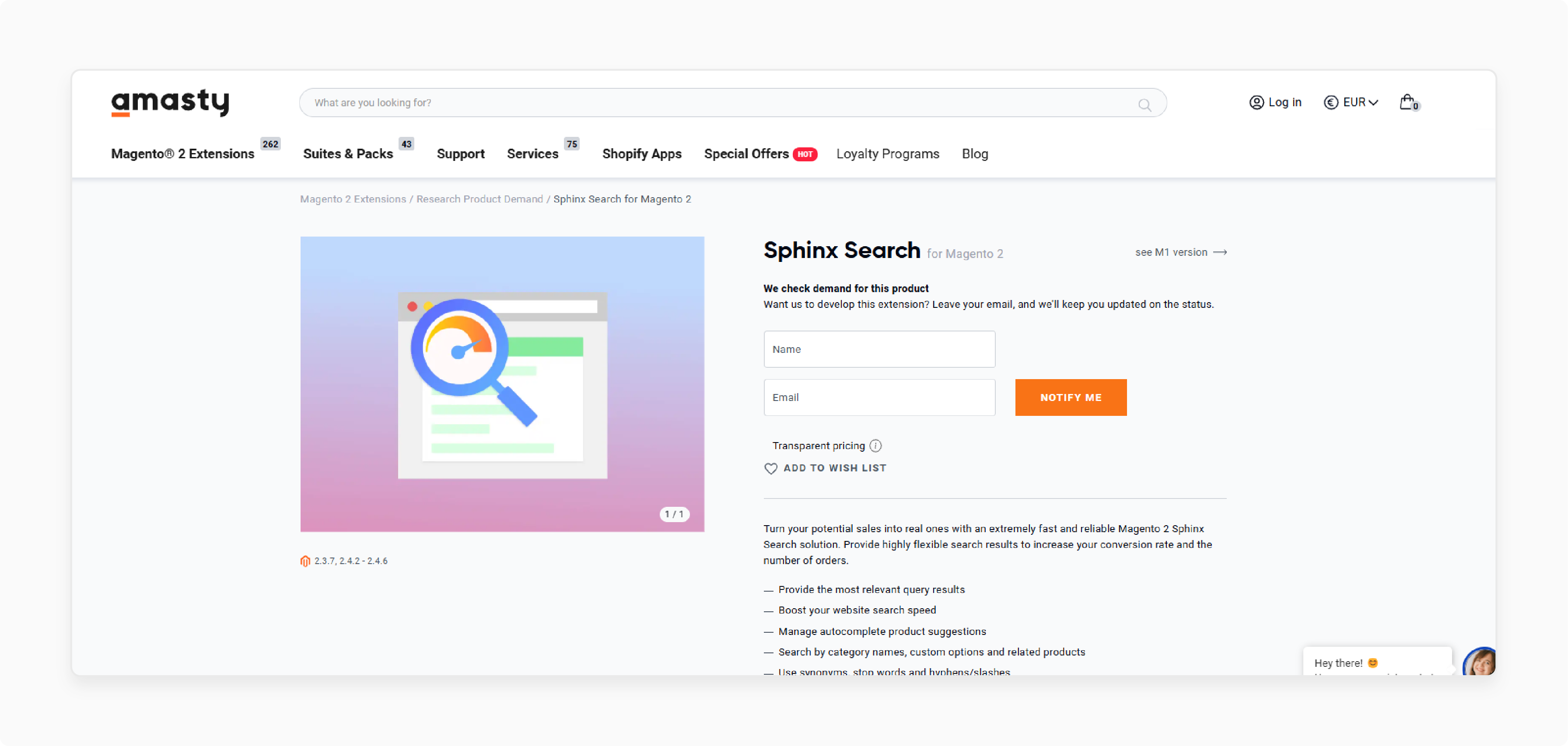Open Special Offers page
Image resolution: width=1568 pixels, height=746 pixels.
coord(746,154)
